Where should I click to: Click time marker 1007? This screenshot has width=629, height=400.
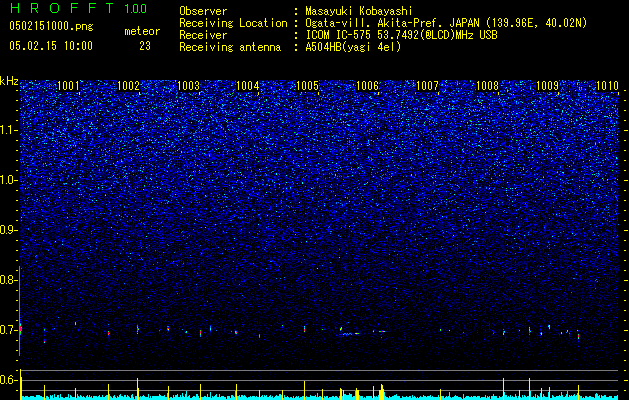(x=428, y=85)
